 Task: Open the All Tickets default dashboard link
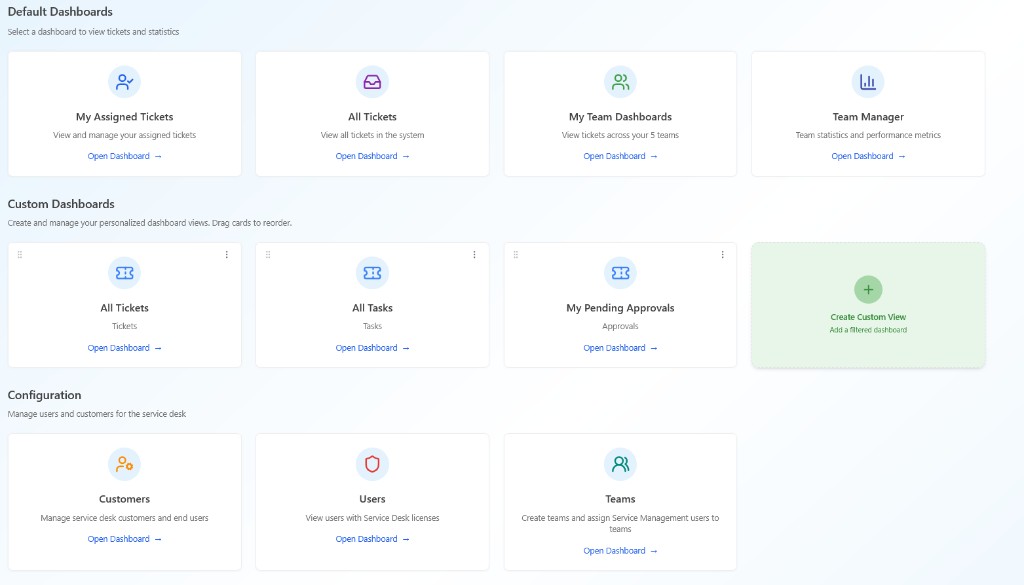[372, 156]
